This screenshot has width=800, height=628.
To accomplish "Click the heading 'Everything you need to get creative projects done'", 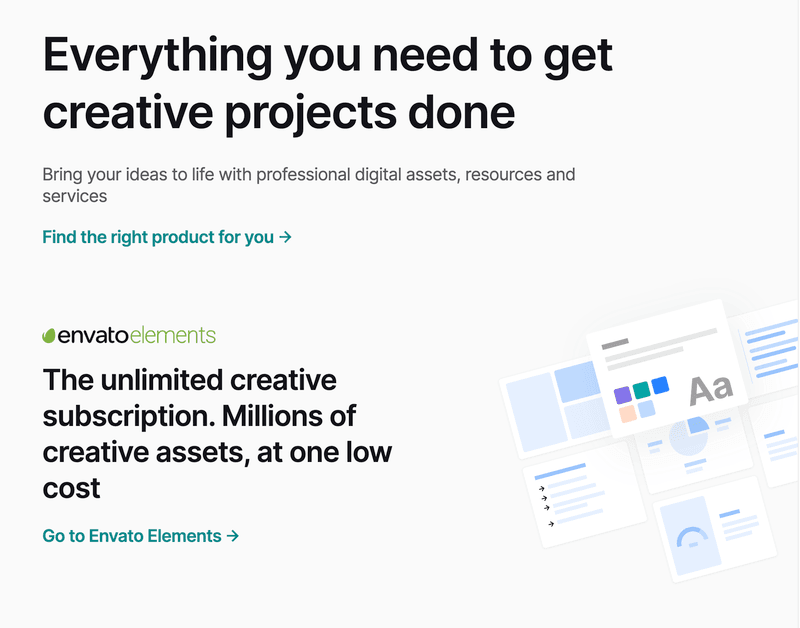I will point(328,84).
